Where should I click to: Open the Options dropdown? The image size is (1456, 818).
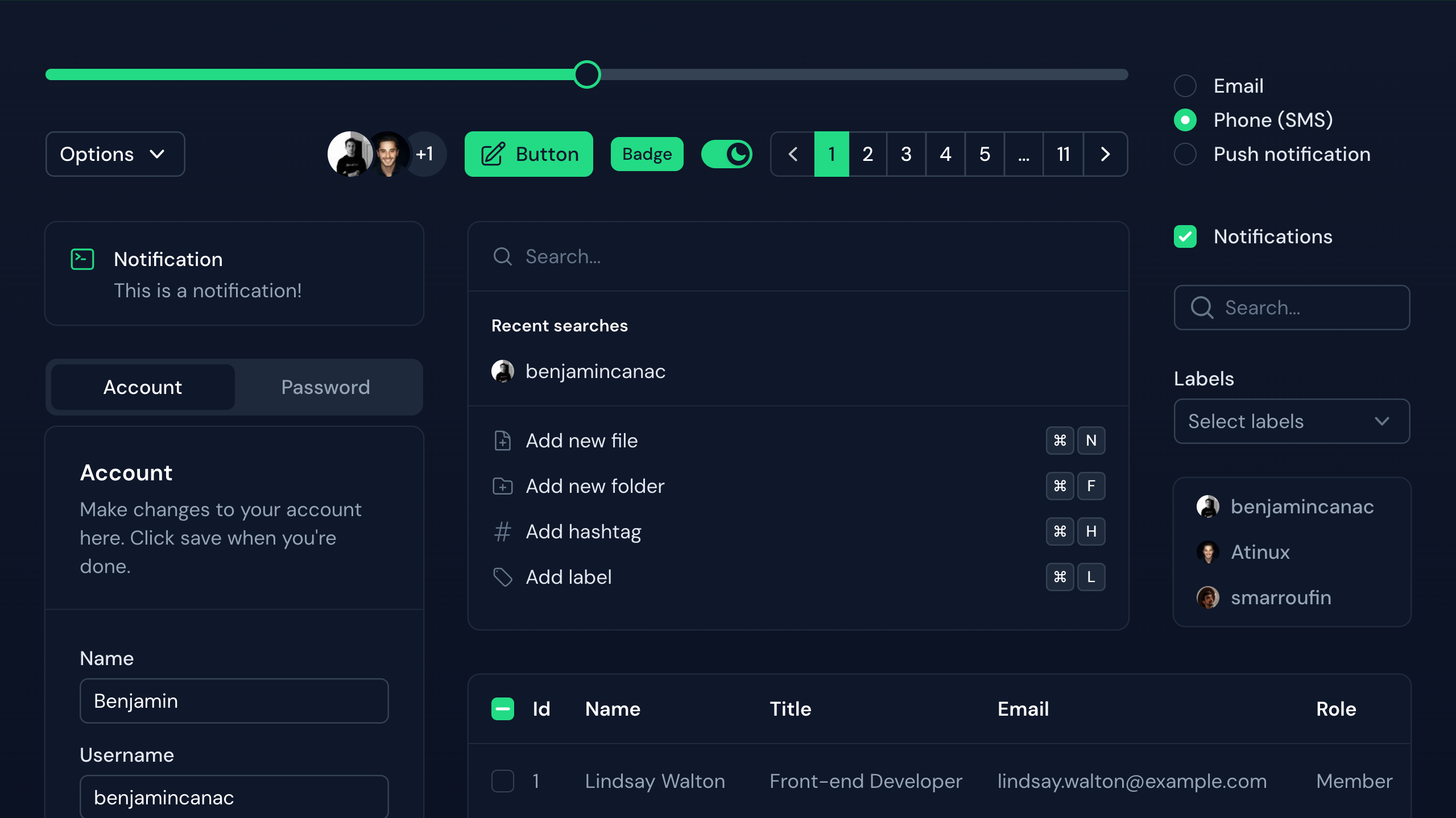tap(115, 154)
